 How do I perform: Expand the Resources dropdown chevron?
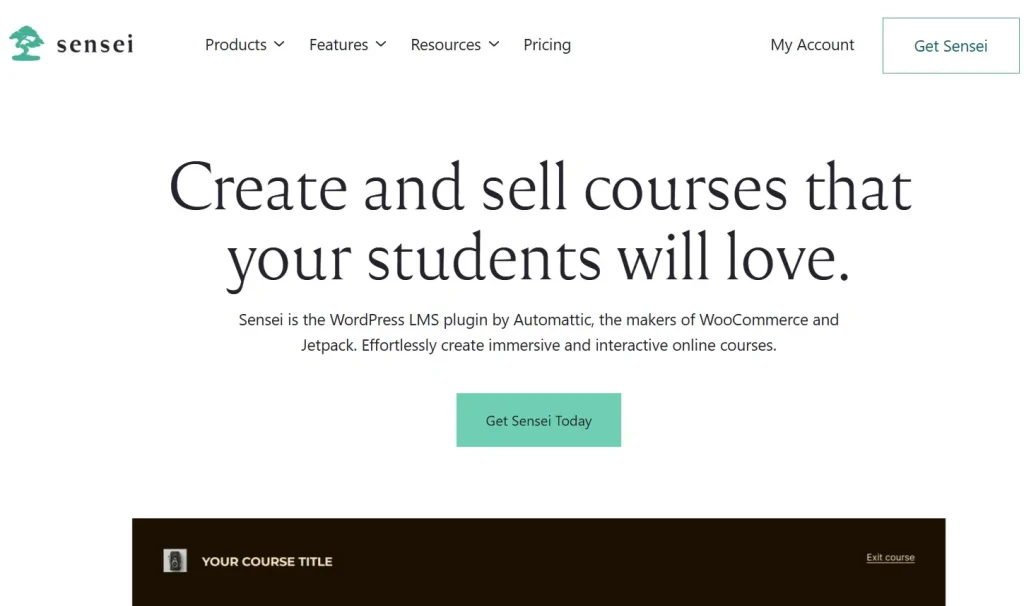pyautogui.click(x=494, y=45)
